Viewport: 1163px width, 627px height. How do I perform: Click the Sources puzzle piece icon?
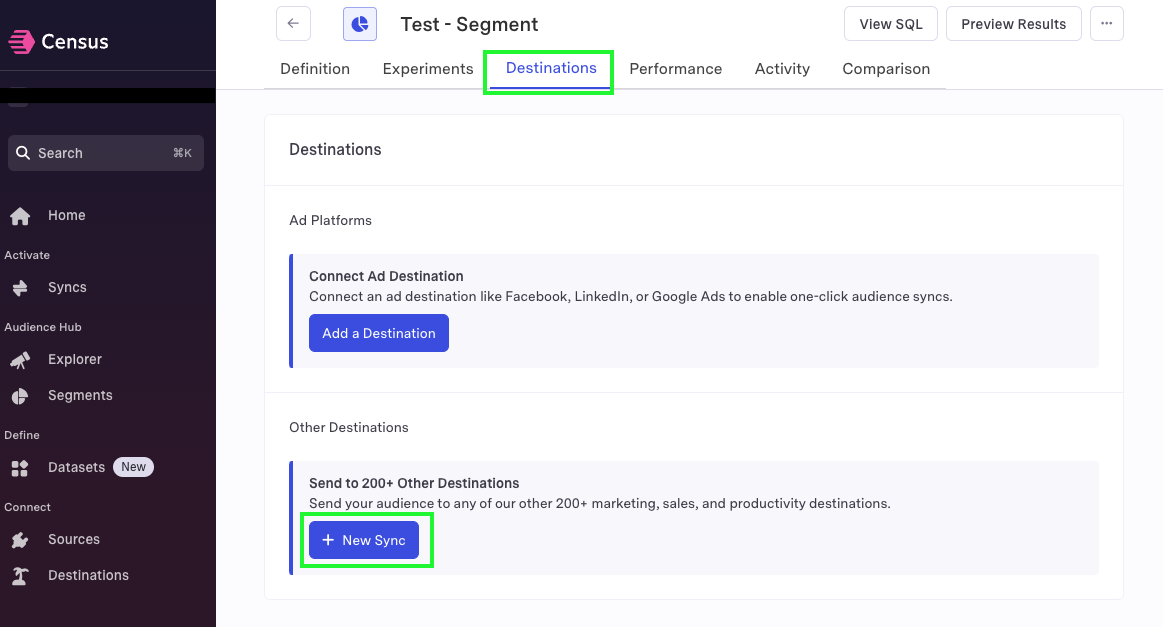click(20, 540)
